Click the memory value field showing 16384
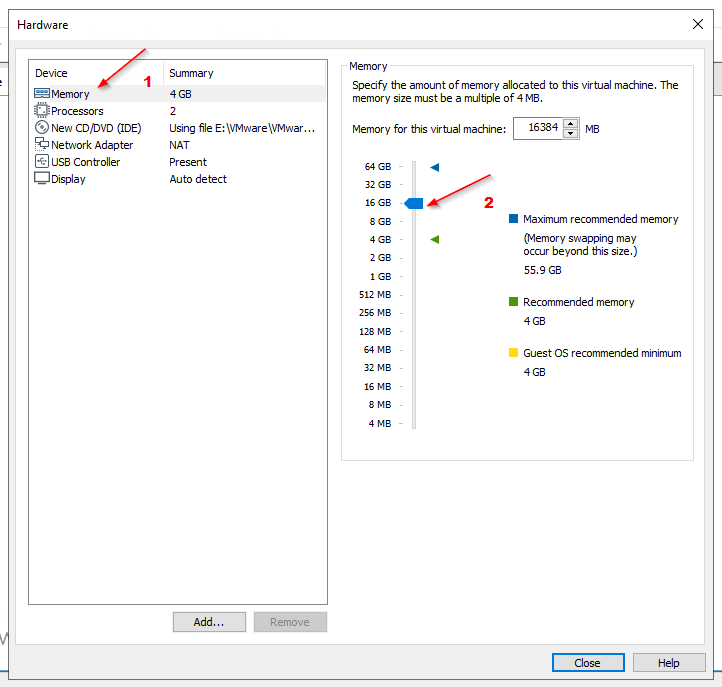This screenshot has width=722, height=687. (538, 128)
